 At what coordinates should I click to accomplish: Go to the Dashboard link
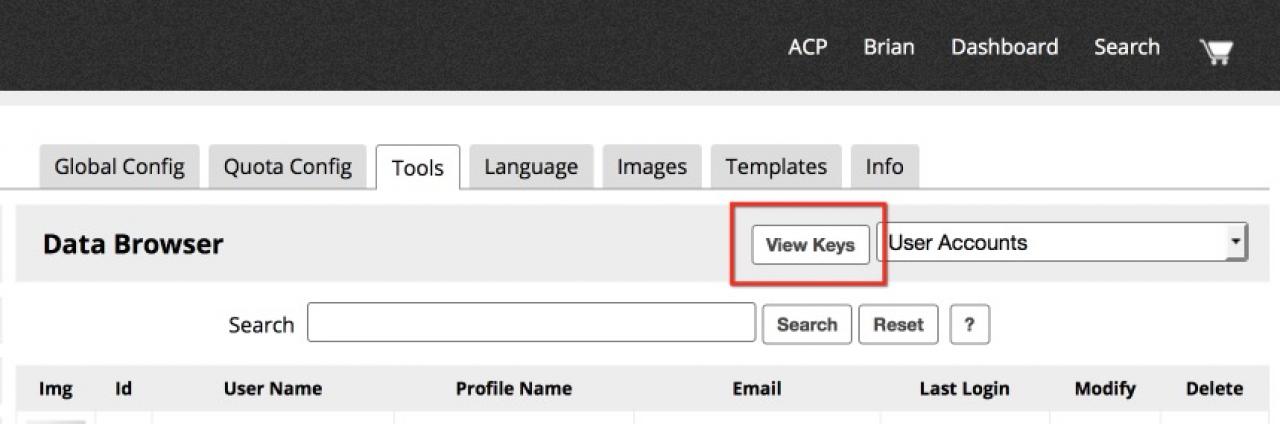[x=1004, y=47]
